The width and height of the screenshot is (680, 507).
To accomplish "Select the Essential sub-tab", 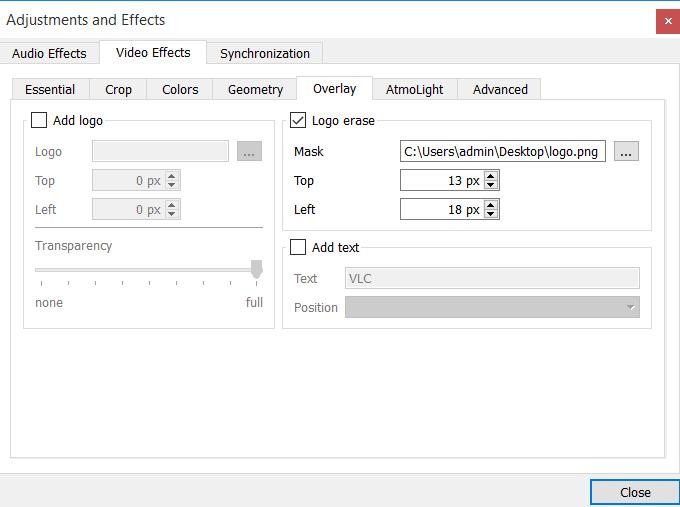I will [x=50, y=90].
